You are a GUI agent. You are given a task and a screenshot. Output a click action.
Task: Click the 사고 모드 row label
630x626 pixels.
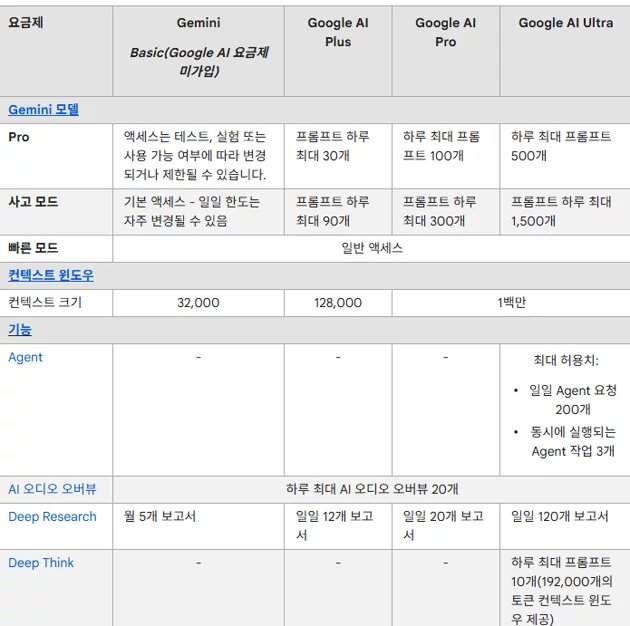(33, 202)
